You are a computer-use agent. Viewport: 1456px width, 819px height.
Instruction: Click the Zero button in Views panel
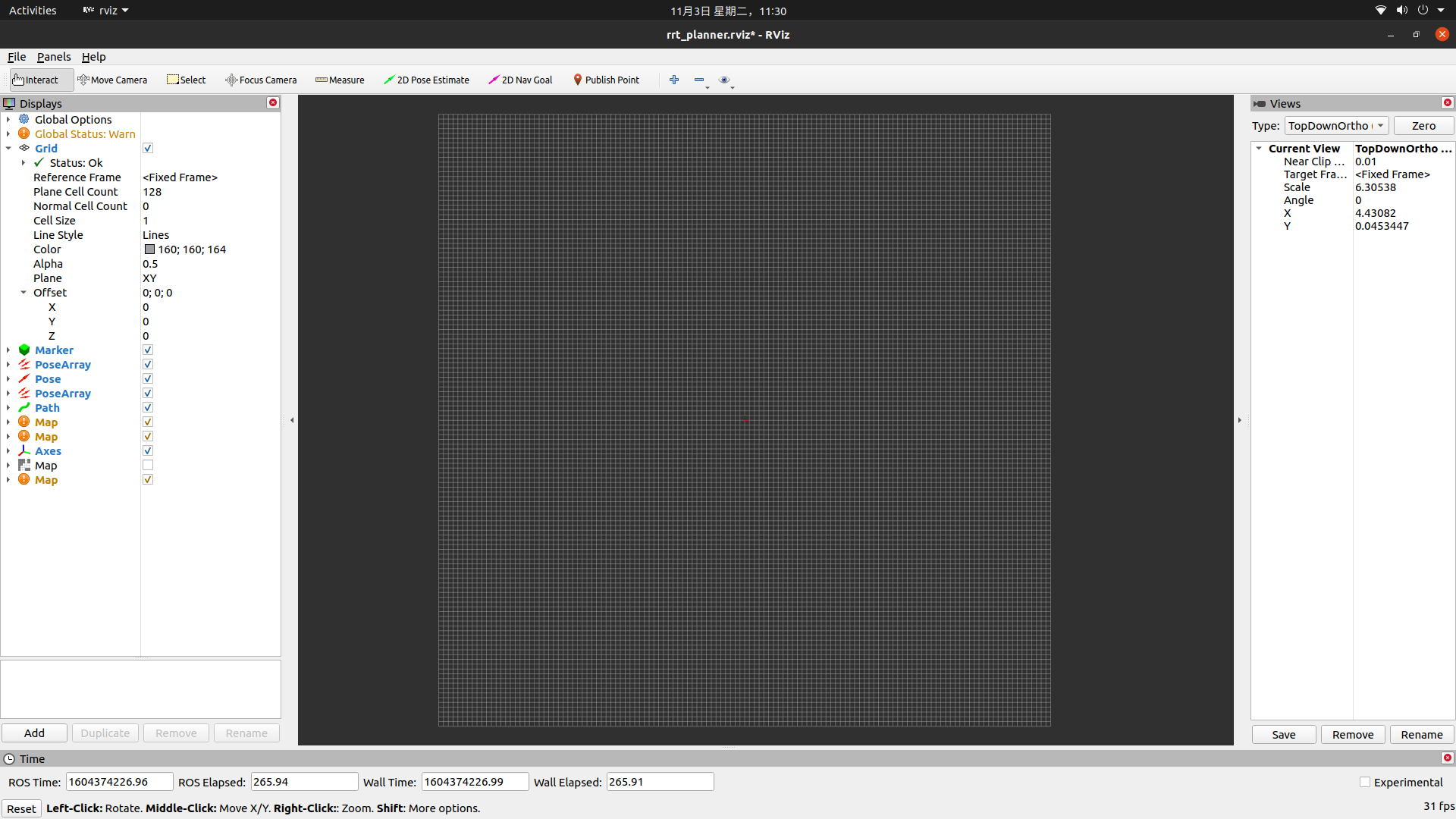point(1422,125)
